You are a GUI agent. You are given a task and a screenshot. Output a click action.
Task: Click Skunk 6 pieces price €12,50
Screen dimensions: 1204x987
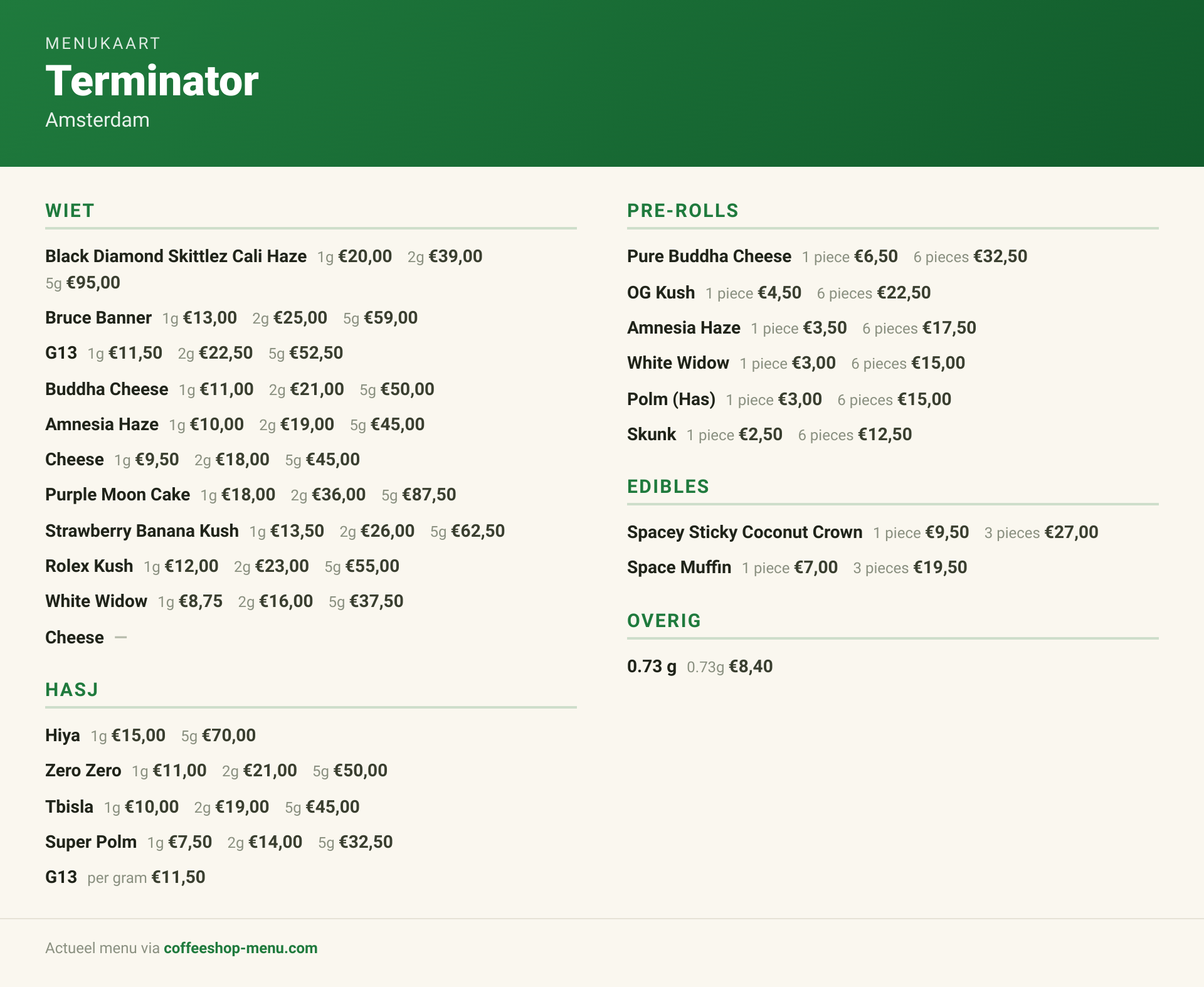pyautogui.click(x=885, y=435)
